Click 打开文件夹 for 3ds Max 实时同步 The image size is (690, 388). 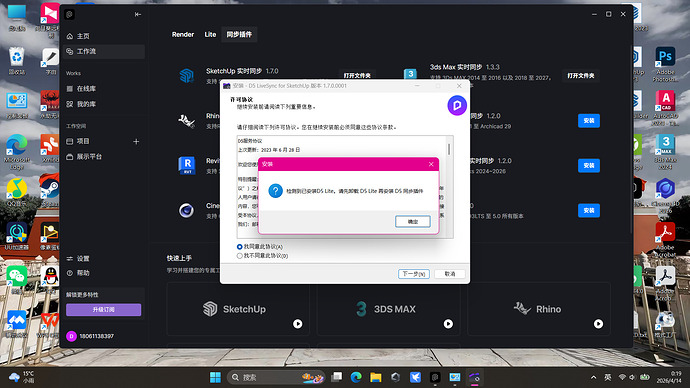click(580, 76)
